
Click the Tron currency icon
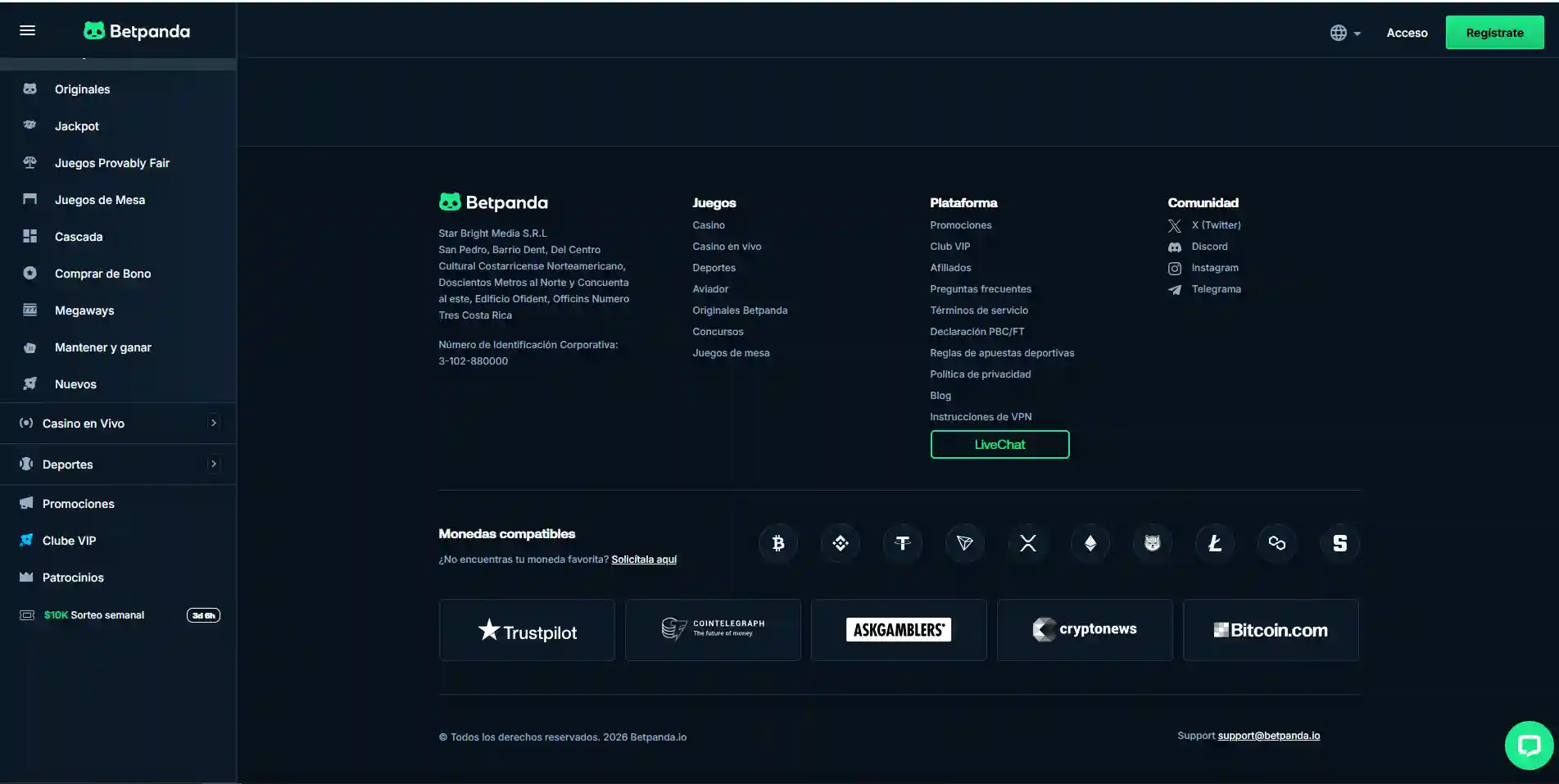tap(965, 543)
